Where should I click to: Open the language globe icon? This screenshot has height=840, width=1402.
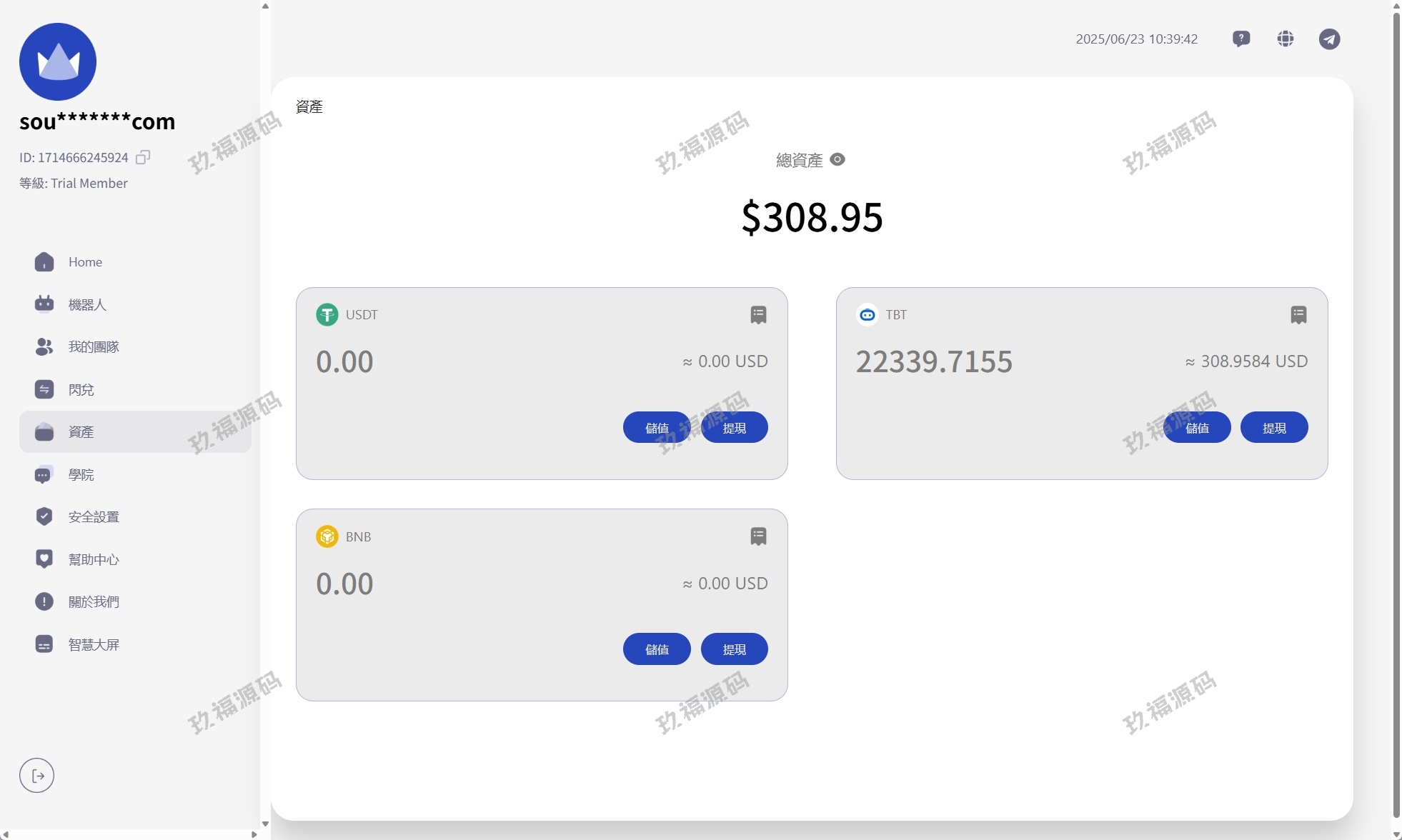click(1286, 39)
